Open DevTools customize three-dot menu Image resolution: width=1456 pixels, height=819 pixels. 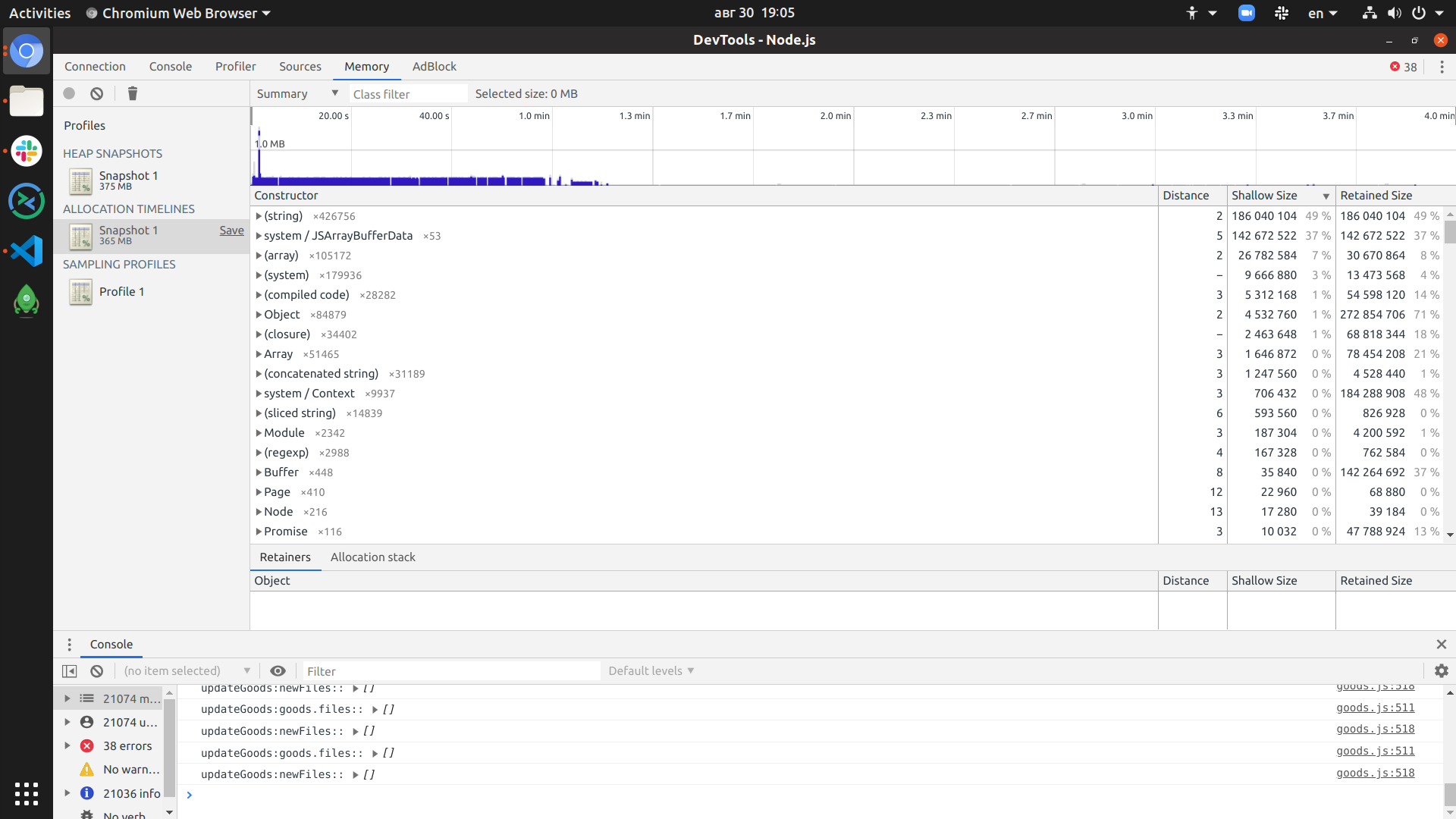[1442, 67]
